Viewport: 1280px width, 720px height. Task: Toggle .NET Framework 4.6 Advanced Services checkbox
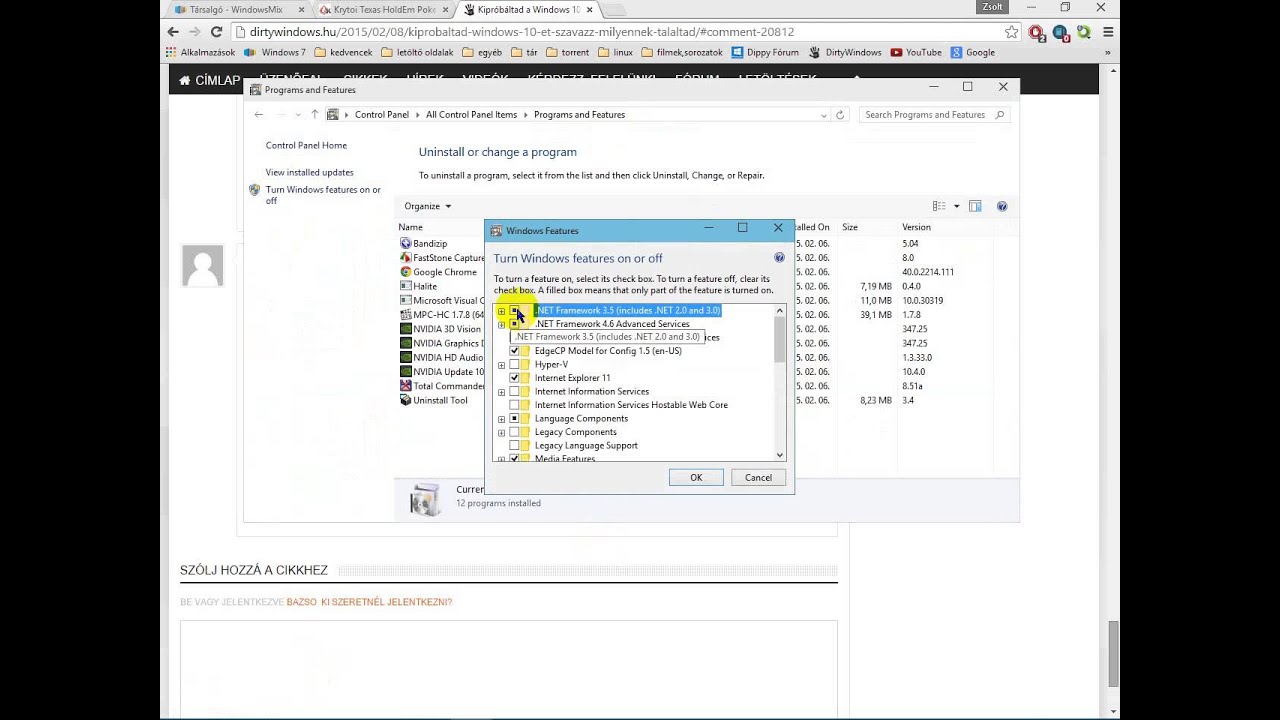tap(515, 324)
